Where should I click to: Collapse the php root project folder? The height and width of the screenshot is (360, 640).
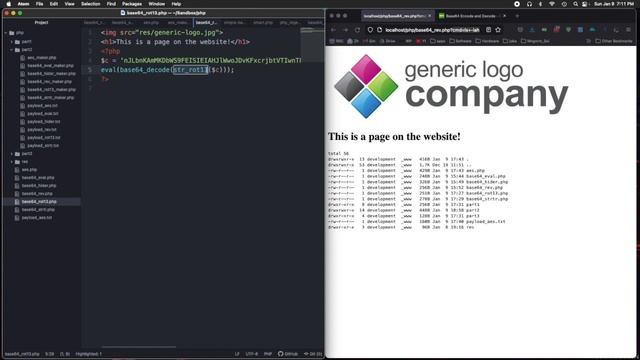[x=6, y=33]
